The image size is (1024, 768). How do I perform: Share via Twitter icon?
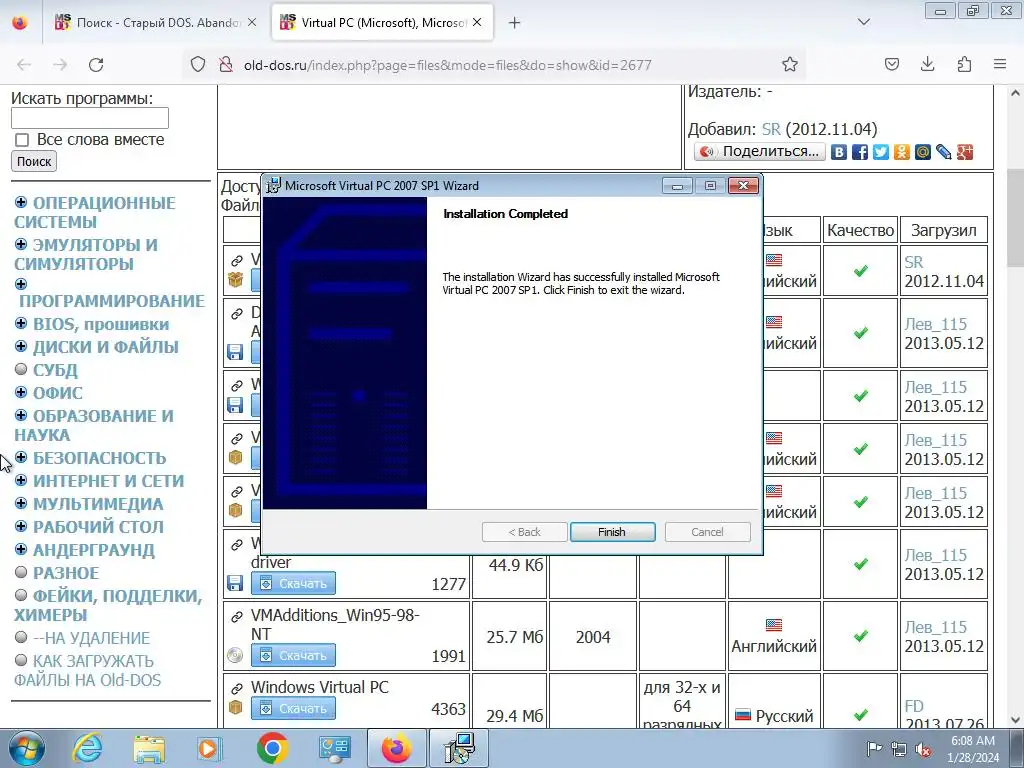(880, 152)
